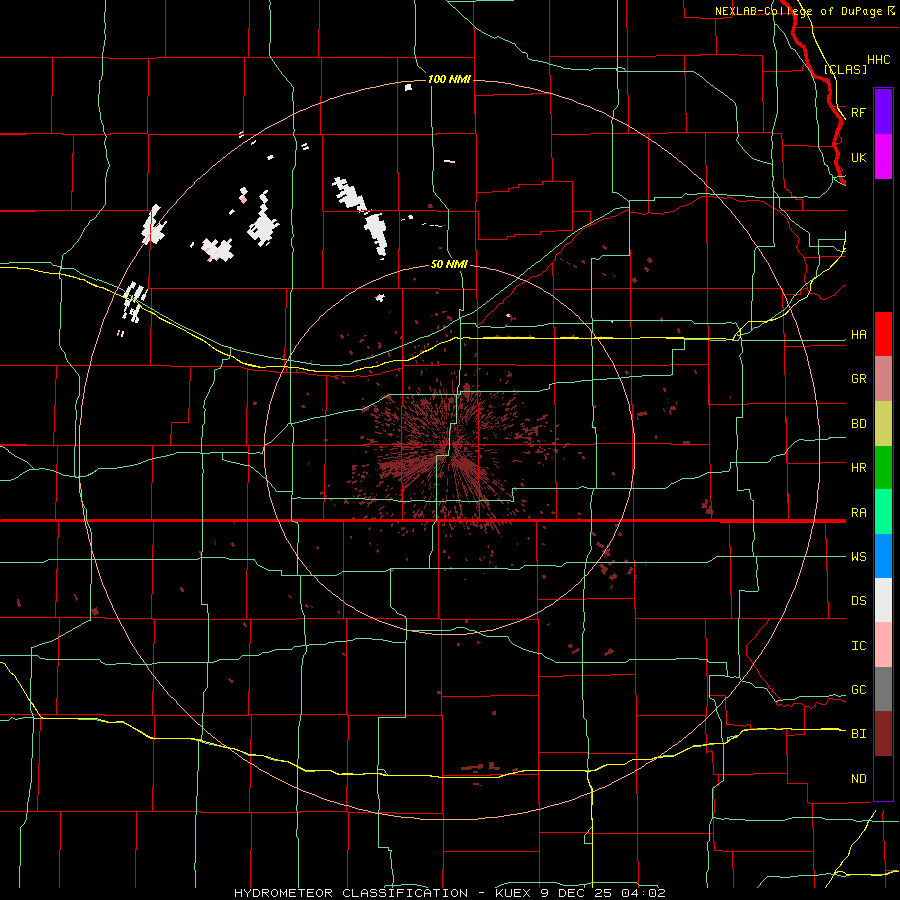Click the RF legend label
900x900 pixels.
(x=858, y=112)
